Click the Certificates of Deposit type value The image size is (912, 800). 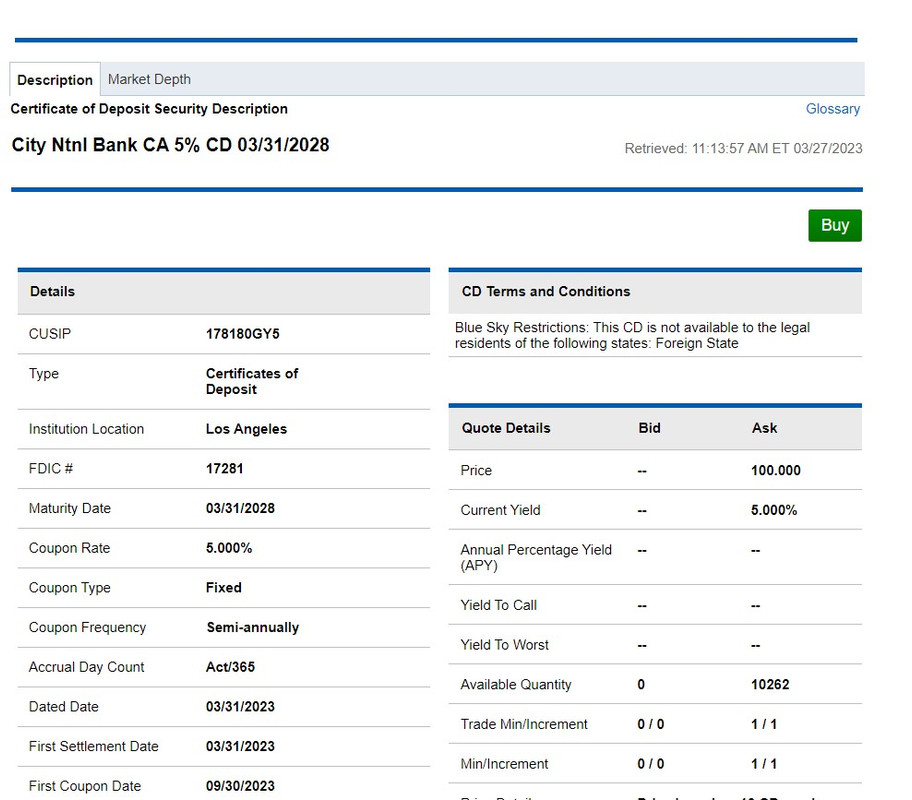click(252, 381)
